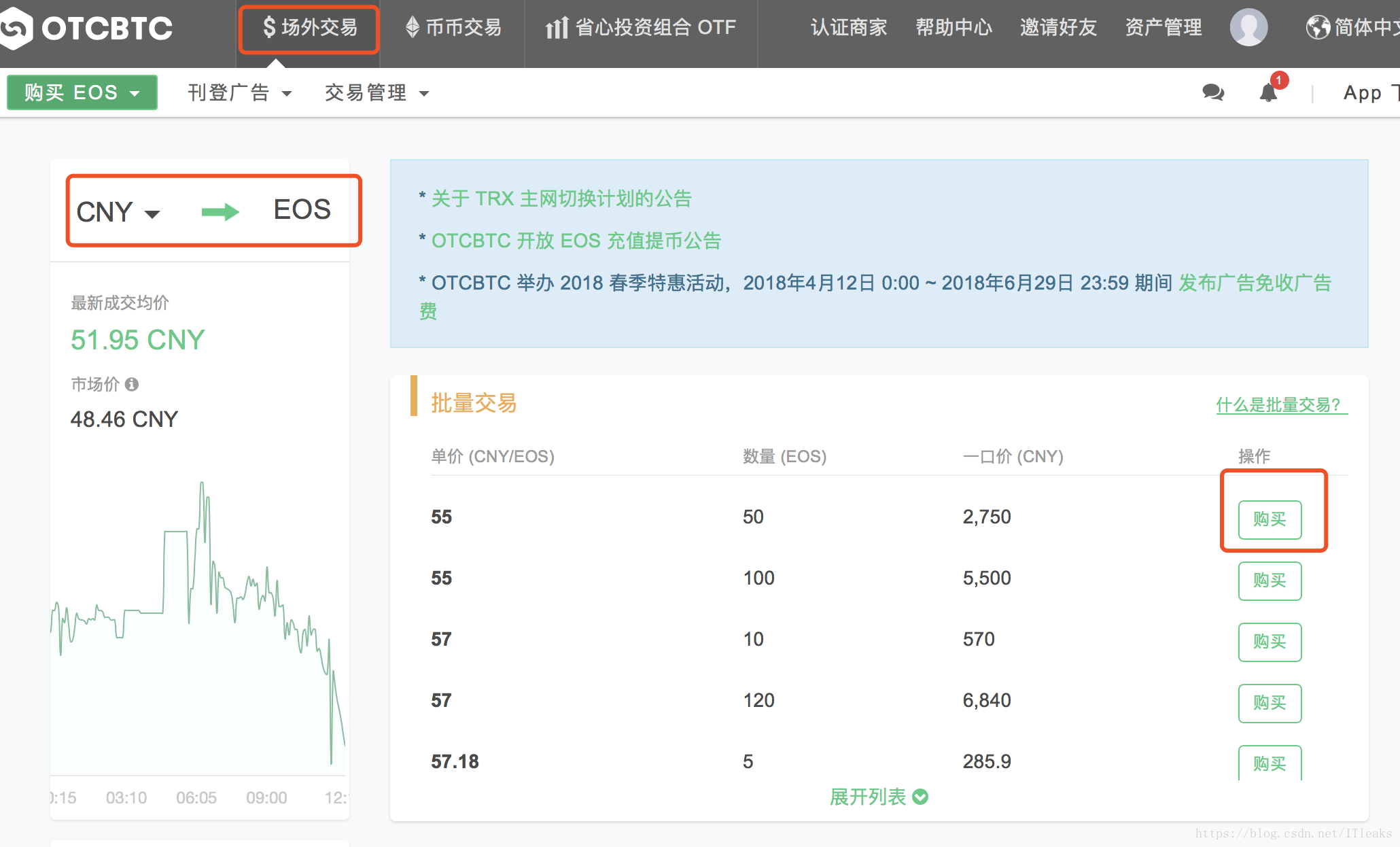1400x847 pixels.
Task: Click the 51.95 CNY latest average price
Action: point(137,340)
